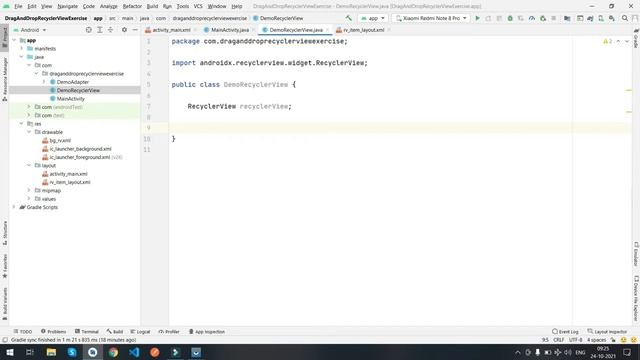
Task: Toggle the Favorites side panel
Action: 4,266
